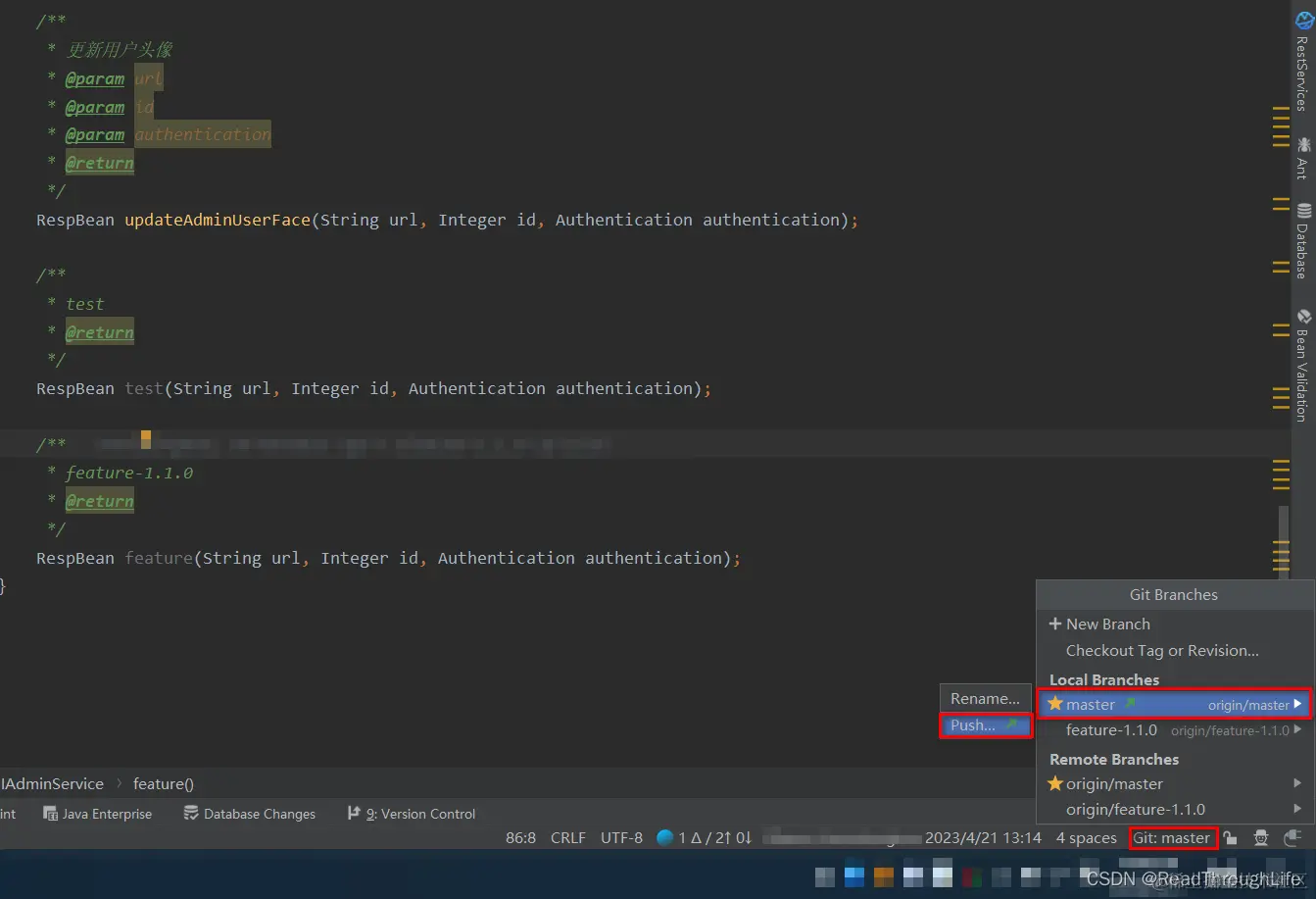Click the @param url doc tag
This screenshot has width=1316, height=899.
pos(115,78)
